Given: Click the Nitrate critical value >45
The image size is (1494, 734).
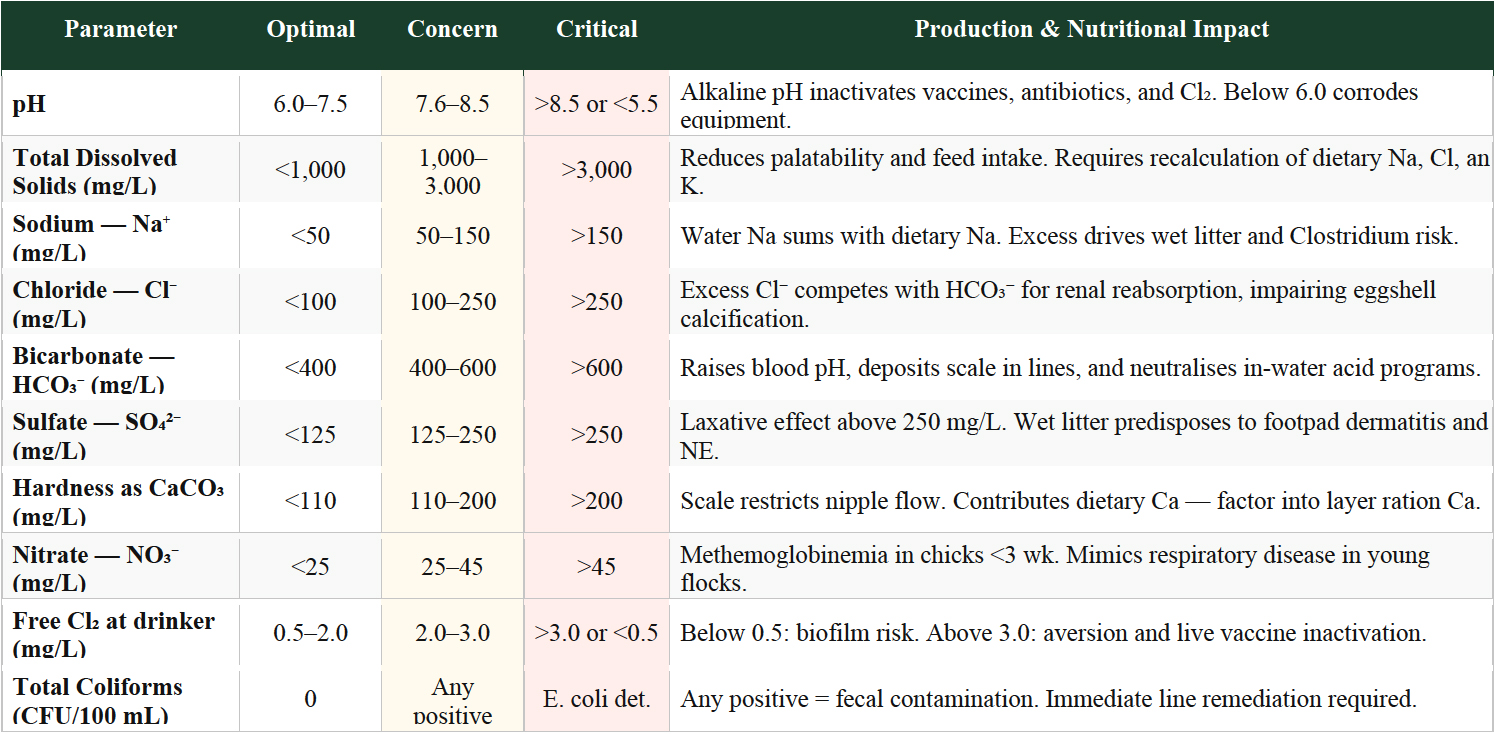Looking at the screenshot, I should pyautogui.click(x=597, y=567).
